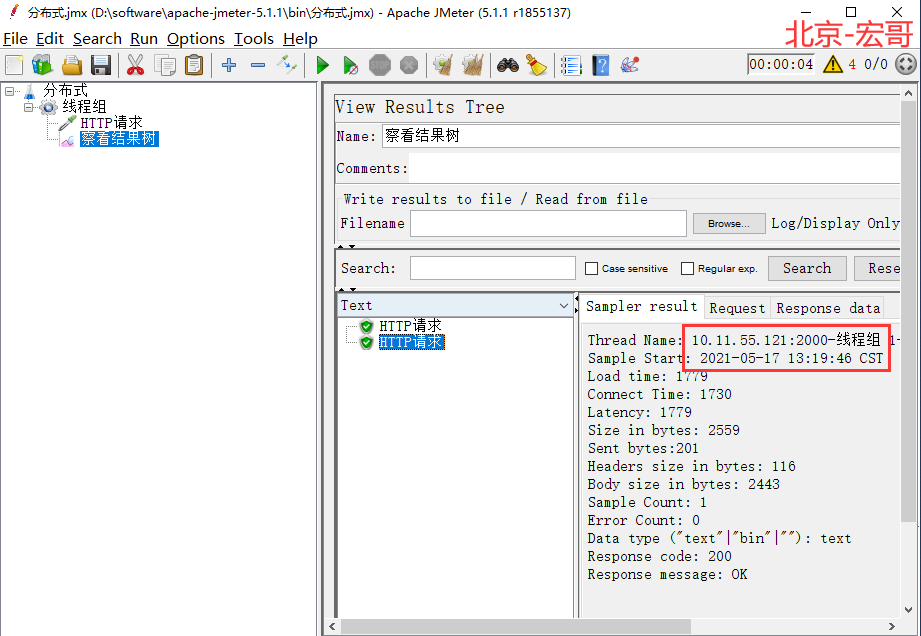Click the Search text field

(x=492, y=268)
